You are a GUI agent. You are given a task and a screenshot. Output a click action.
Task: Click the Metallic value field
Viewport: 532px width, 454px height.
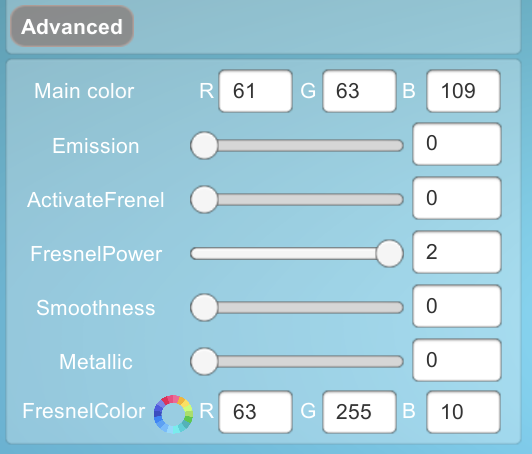click(457, 360)
